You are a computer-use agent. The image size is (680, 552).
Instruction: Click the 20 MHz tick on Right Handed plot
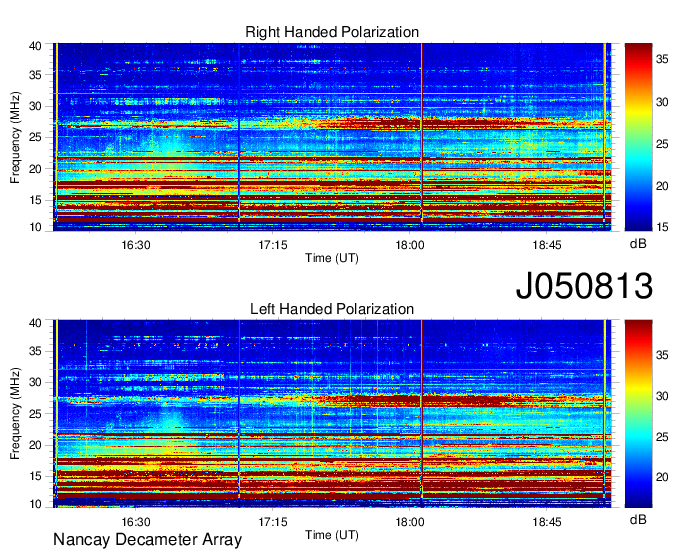35,169
